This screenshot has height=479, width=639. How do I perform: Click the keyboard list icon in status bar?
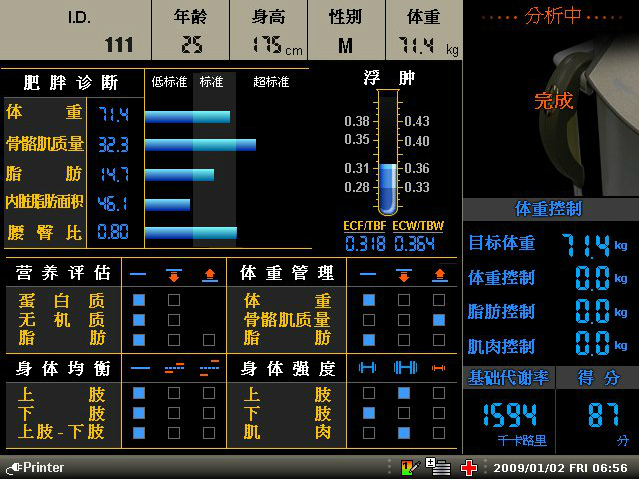point(438,467)
